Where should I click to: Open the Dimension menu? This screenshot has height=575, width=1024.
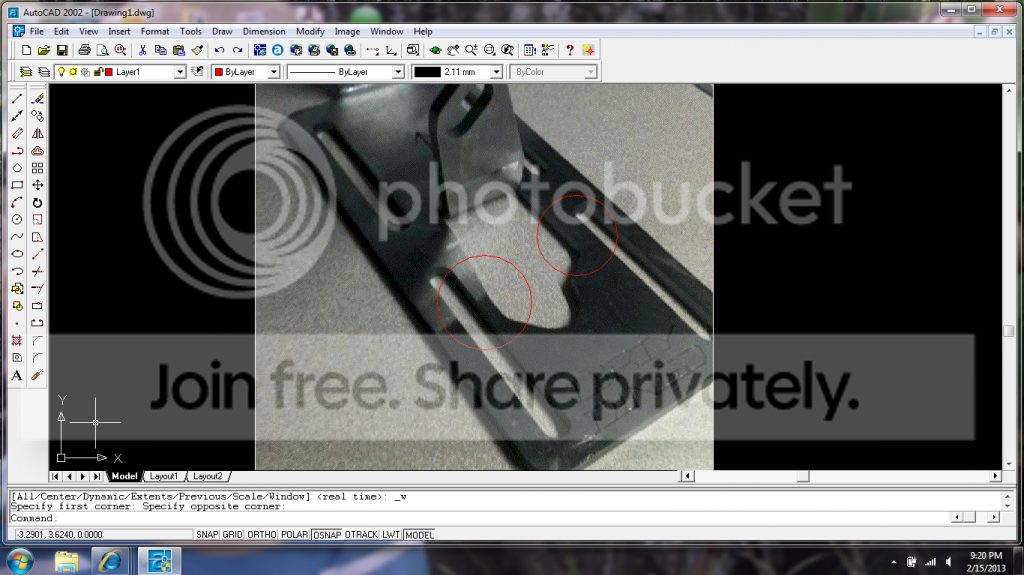click(x=264, y=31)
